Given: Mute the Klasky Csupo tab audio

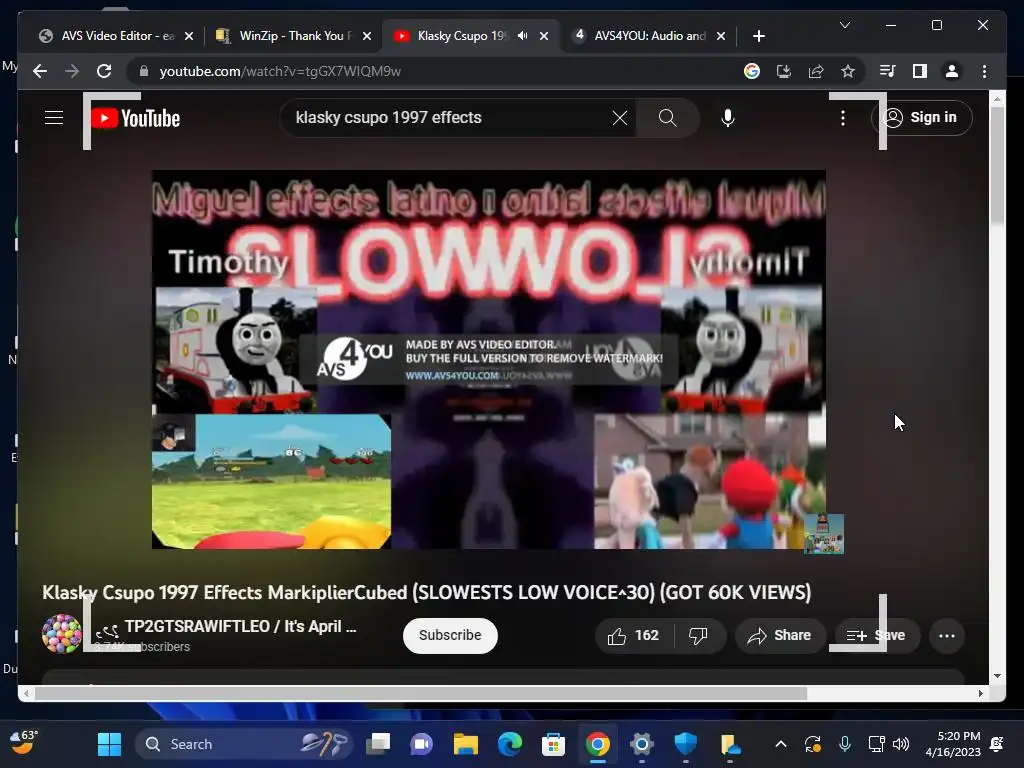Looking at the screenshot, I should (522, 36).
